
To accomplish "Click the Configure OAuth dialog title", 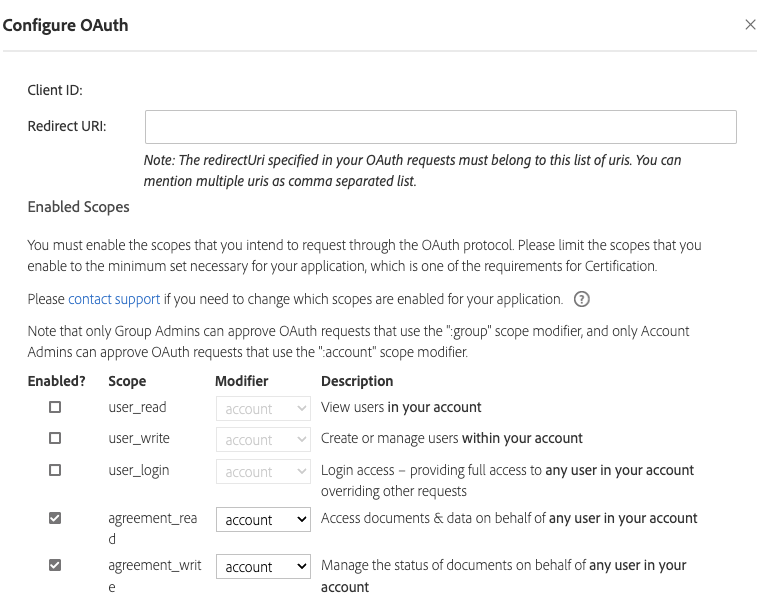I will (x=66, y=25).
